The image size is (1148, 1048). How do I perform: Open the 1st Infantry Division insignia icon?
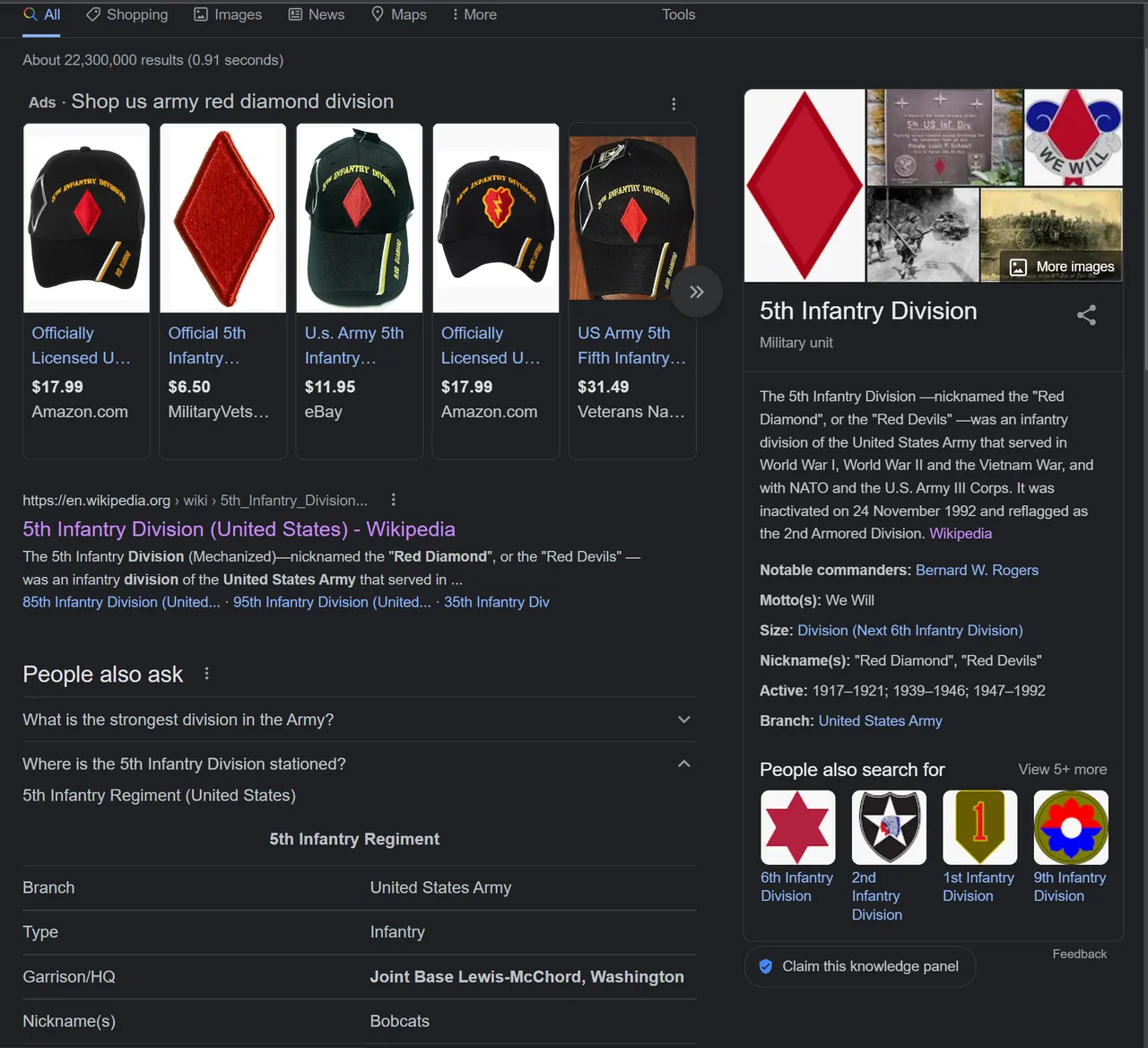(980, 827)
